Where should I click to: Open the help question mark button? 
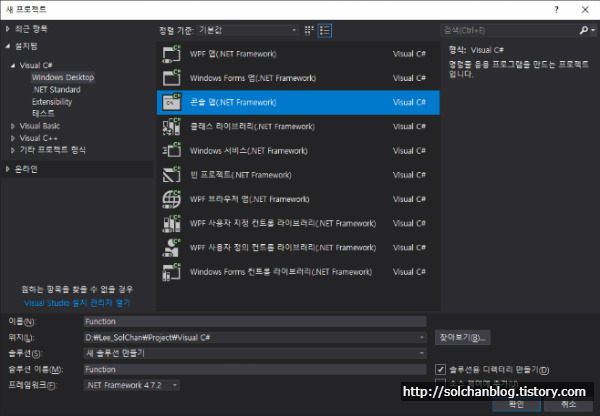(556, 10)
